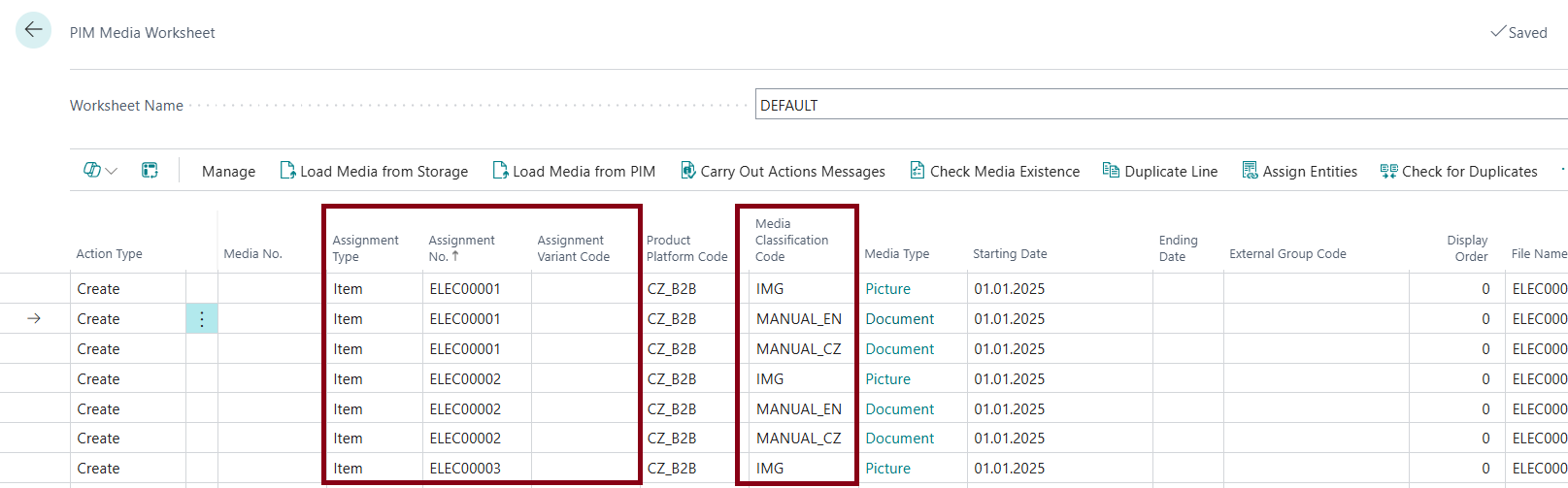1568x488 pixels.
Task: Click the Worksheet Name field DEFAULT
Action: (x=1160, y=105)
